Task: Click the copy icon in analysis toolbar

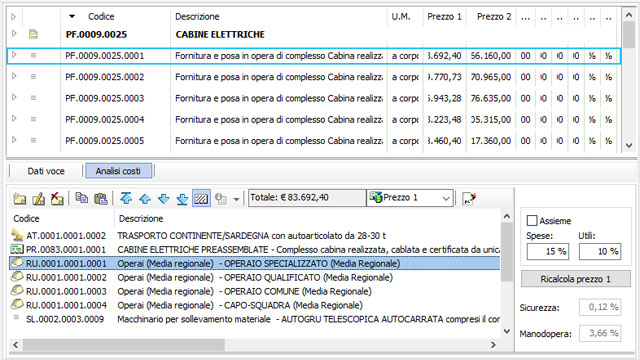Action: click(x=82, y=198)
